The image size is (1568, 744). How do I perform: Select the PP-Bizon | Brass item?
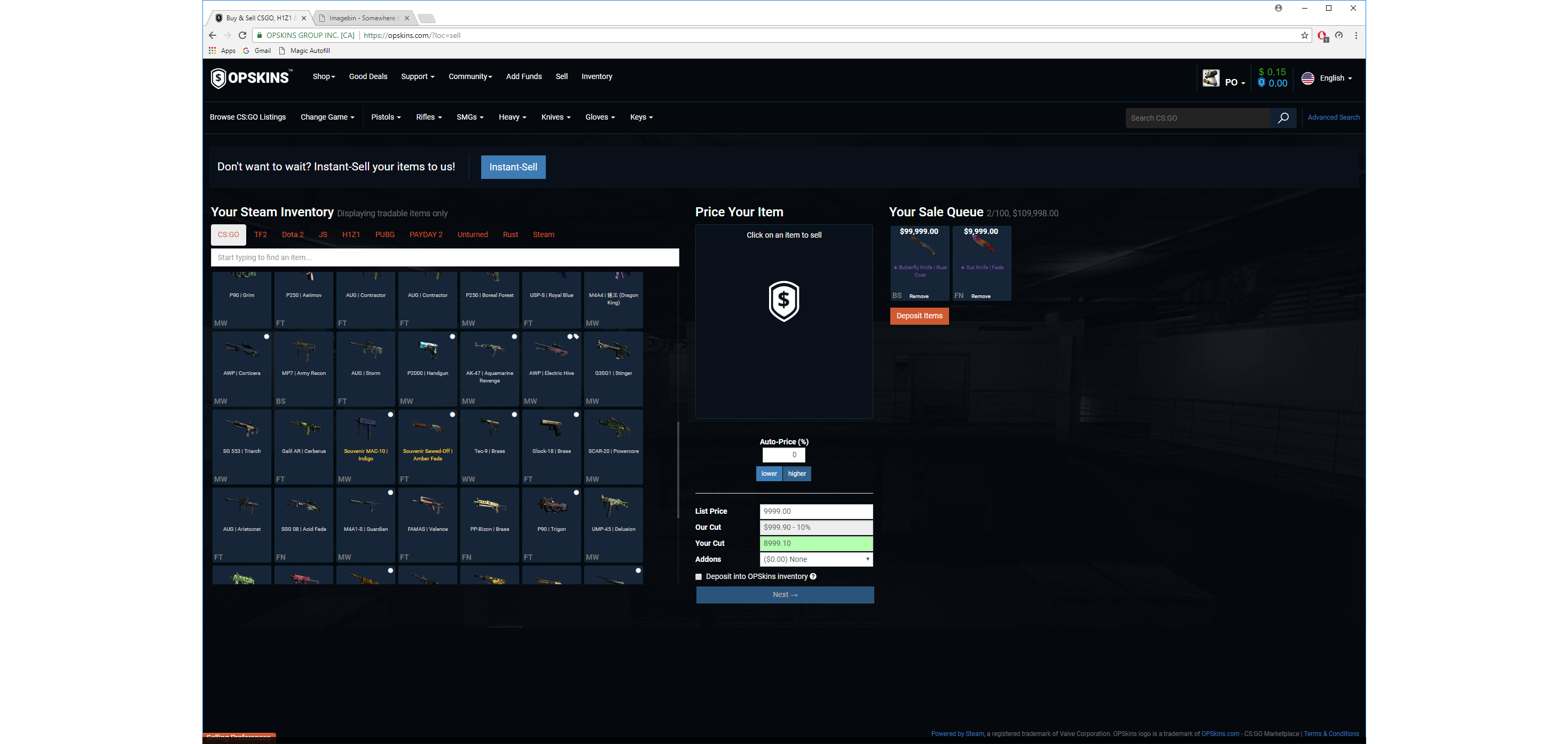tap(489, 525)
